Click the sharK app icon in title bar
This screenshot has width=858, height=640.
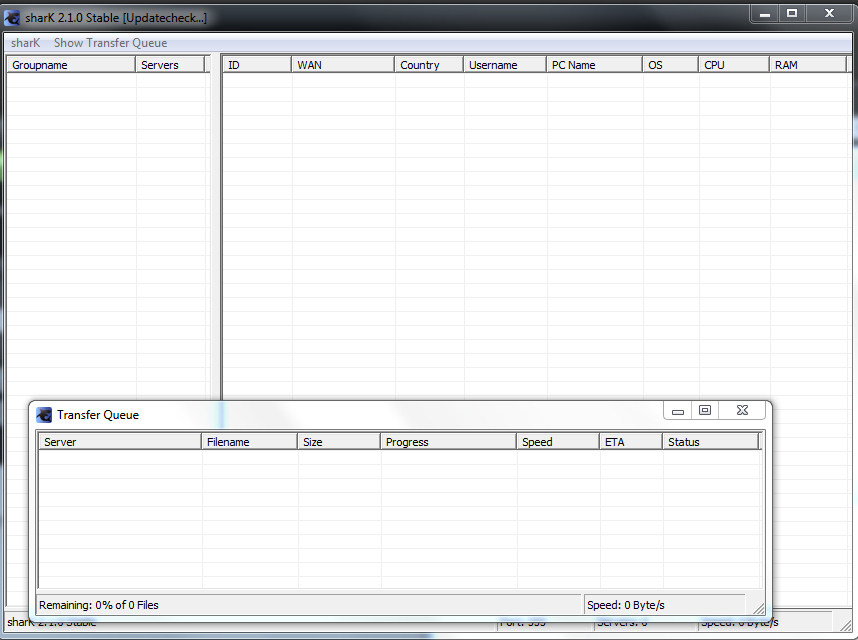coord(12,18)
